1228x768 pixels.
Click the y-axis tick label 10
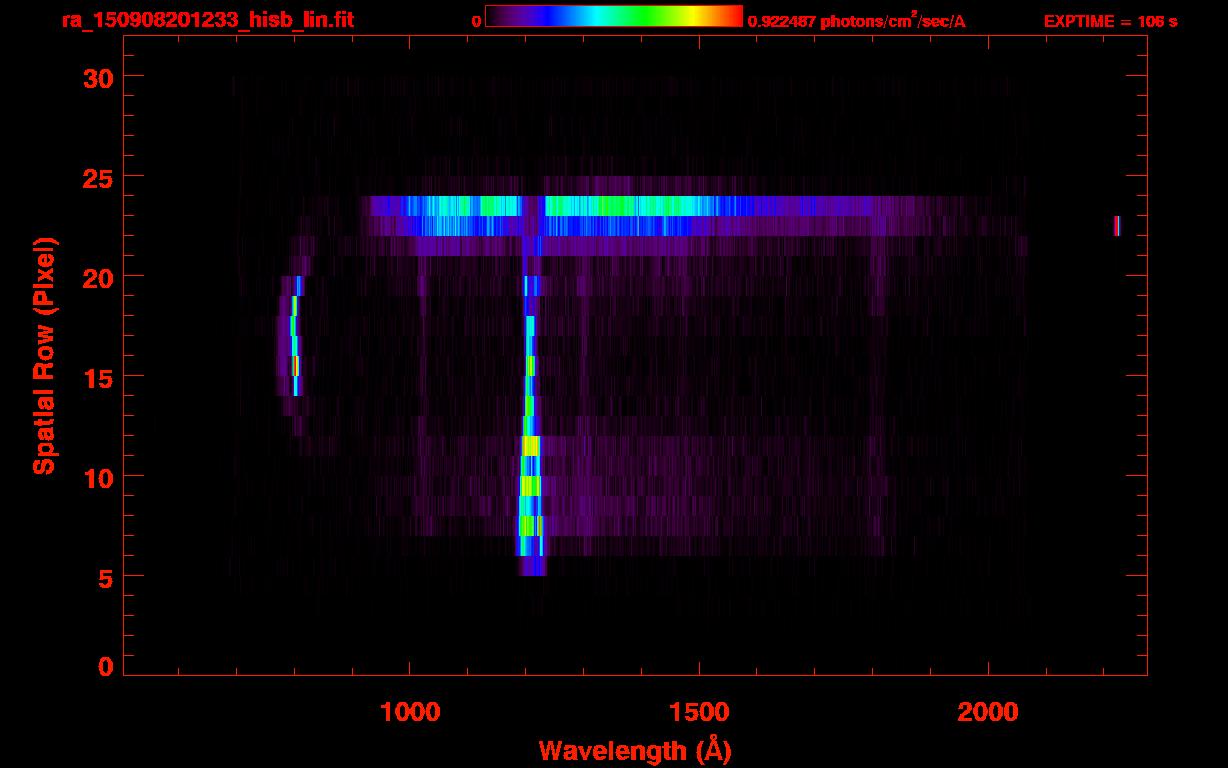pos(97,477)
